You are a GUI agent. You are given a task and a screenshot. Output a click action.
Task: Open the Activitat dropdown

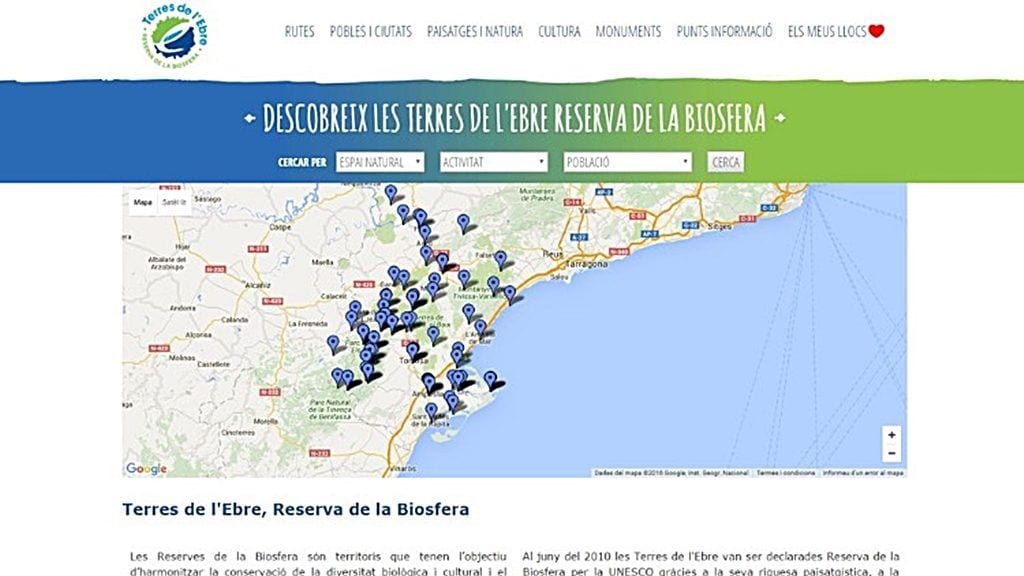(494, 162)
